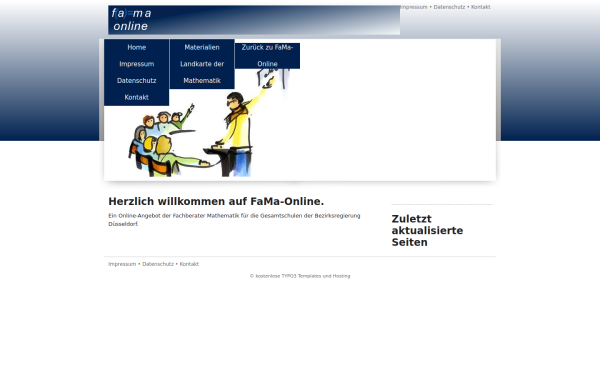Click the top header Impressum link
This screenshot has width=600, height=375.
[413, 7]
